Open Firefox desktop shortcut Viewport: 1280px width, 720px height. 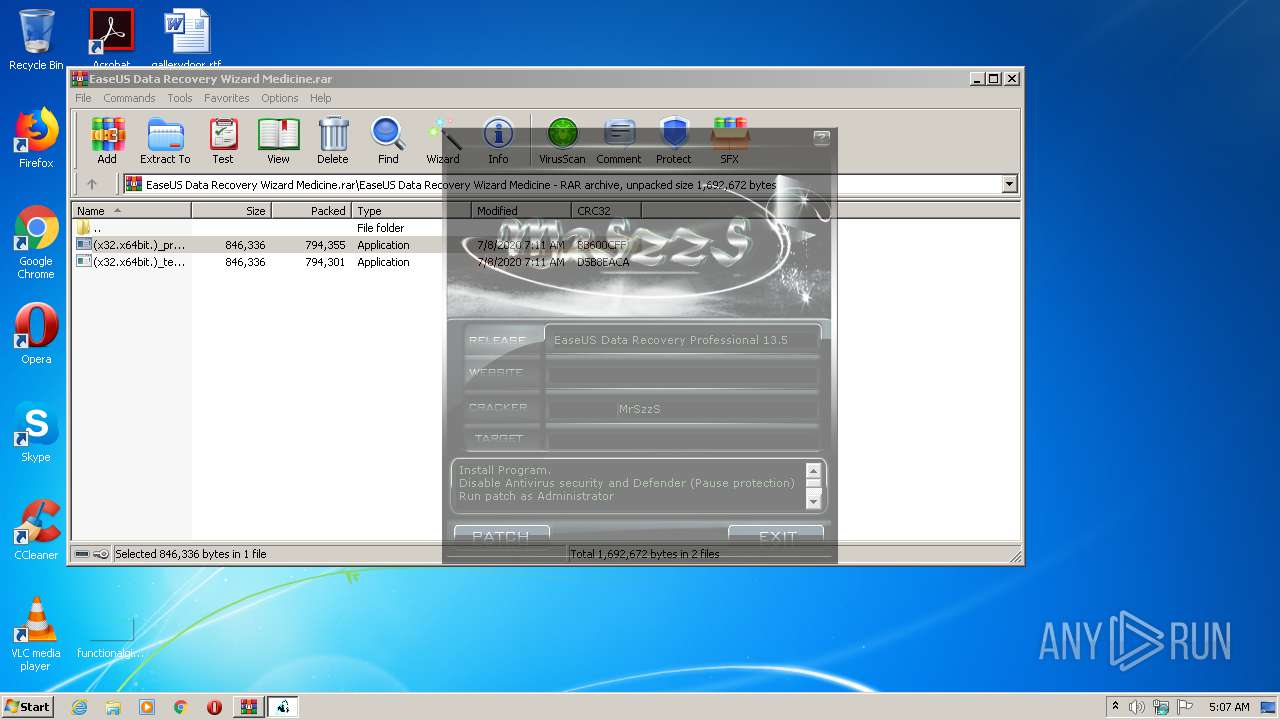(x=36, y=138)
